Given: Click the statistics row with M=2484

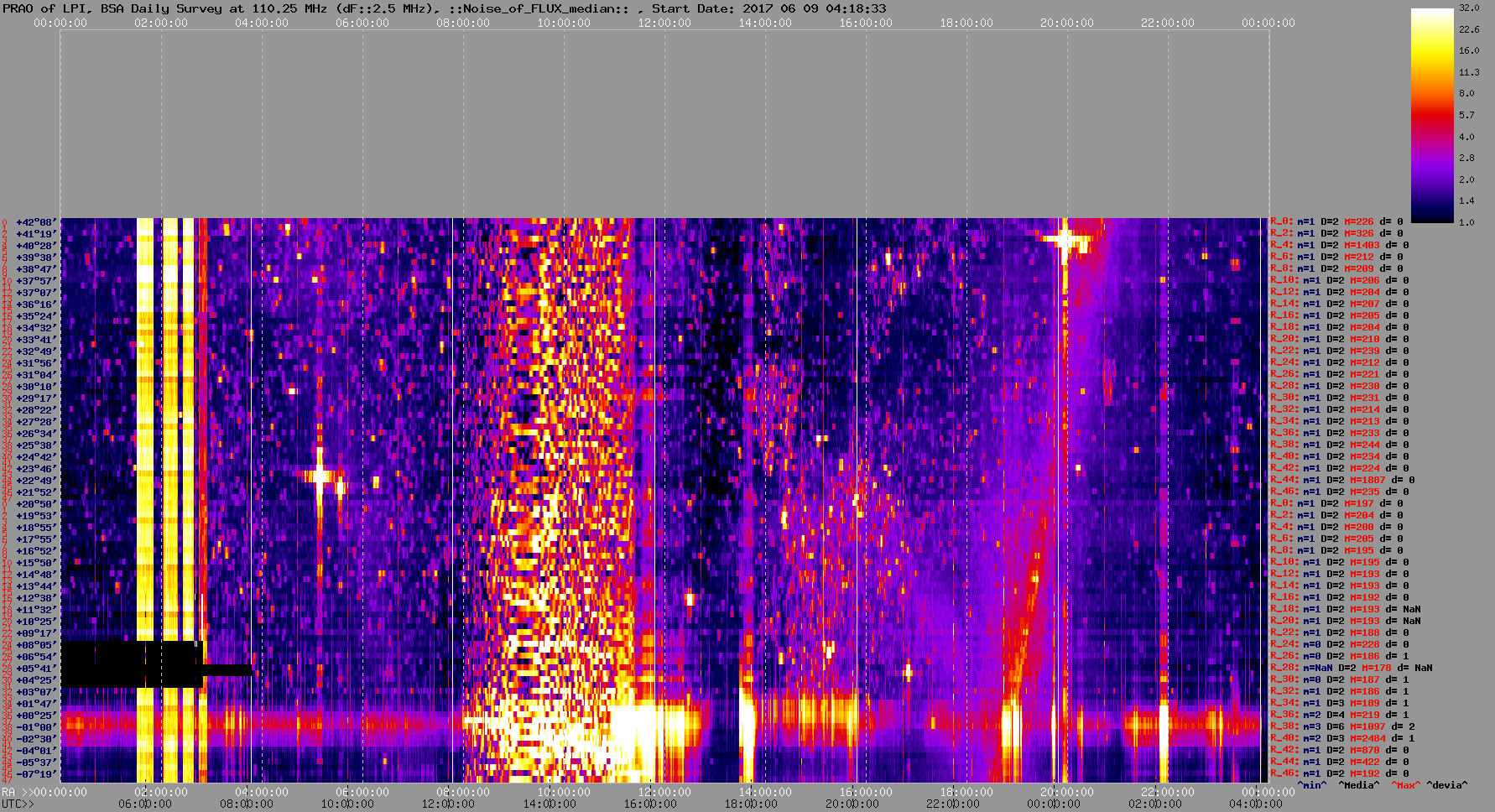Looking at the screenshot, I should click(1342, 739).
